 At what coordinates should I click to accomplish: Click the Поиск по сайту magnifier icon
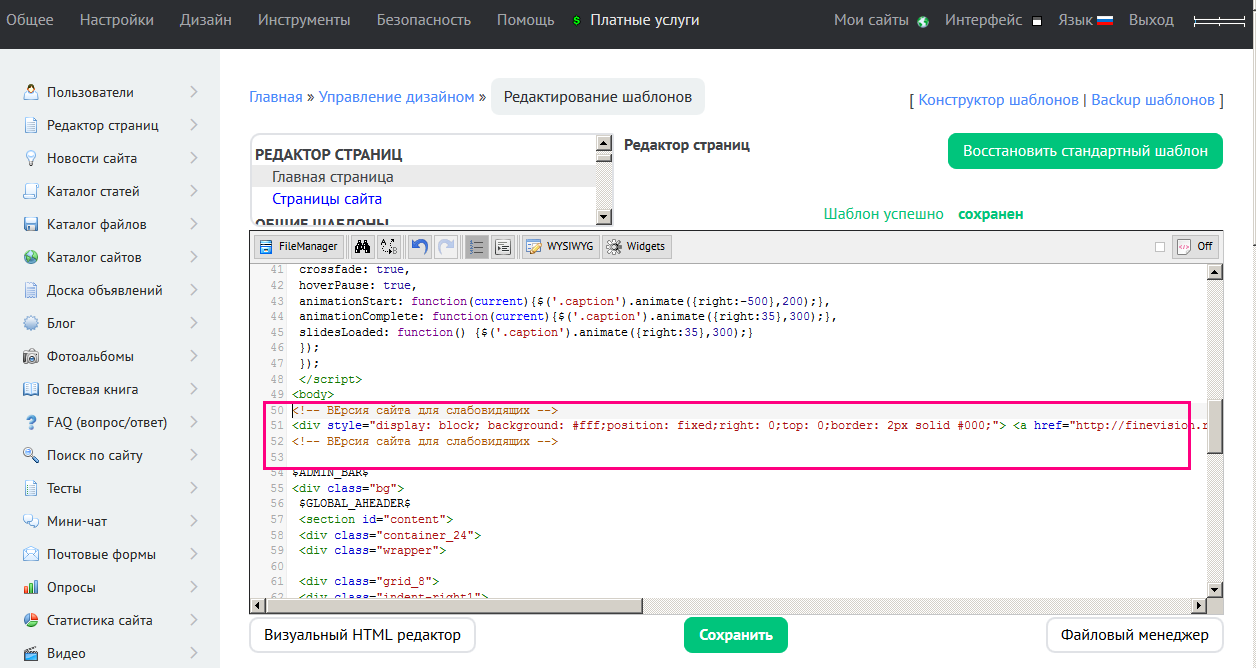click(31, 455)
